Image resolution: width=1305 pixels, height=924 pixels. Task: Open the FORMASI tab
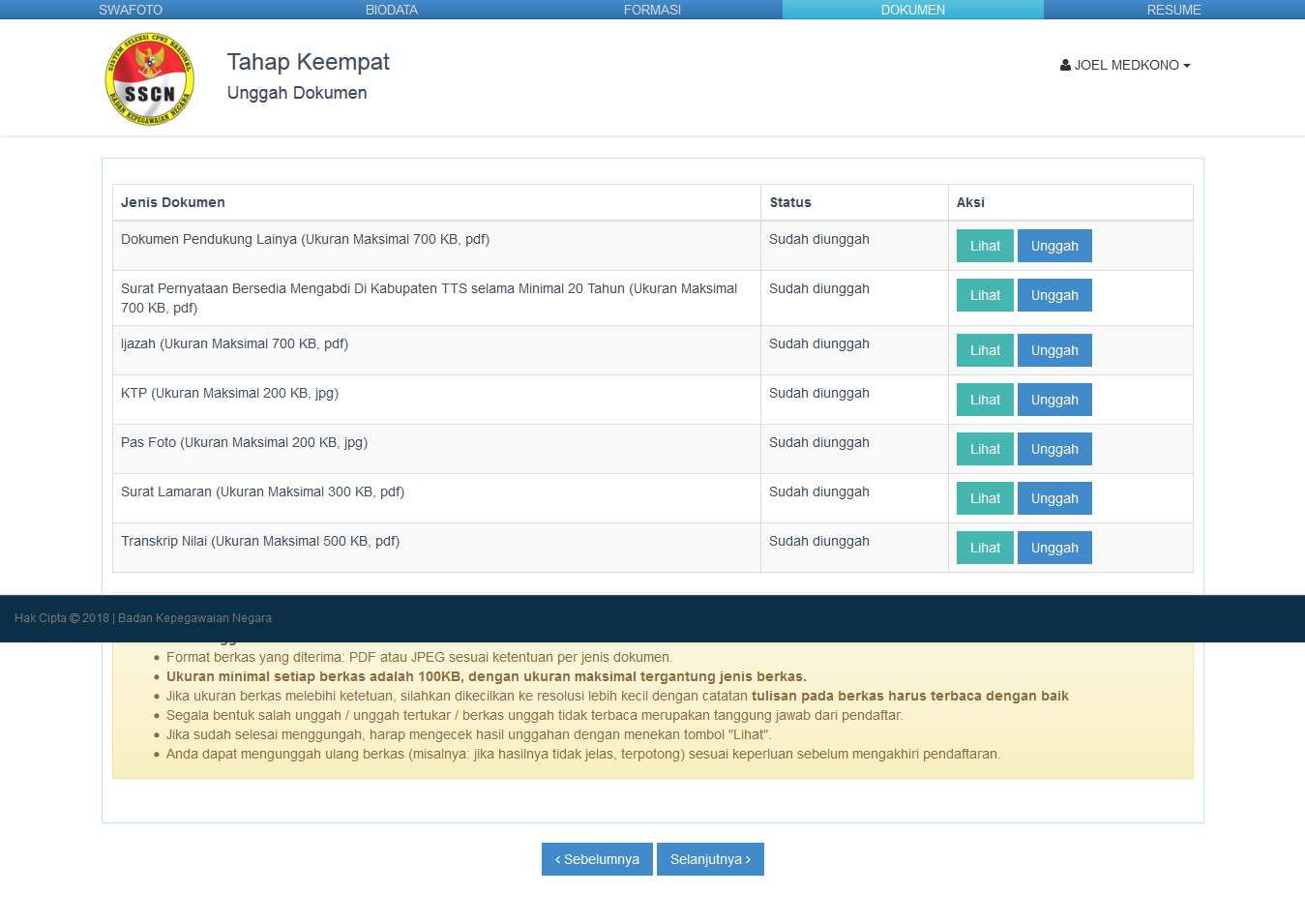point(652,10)
